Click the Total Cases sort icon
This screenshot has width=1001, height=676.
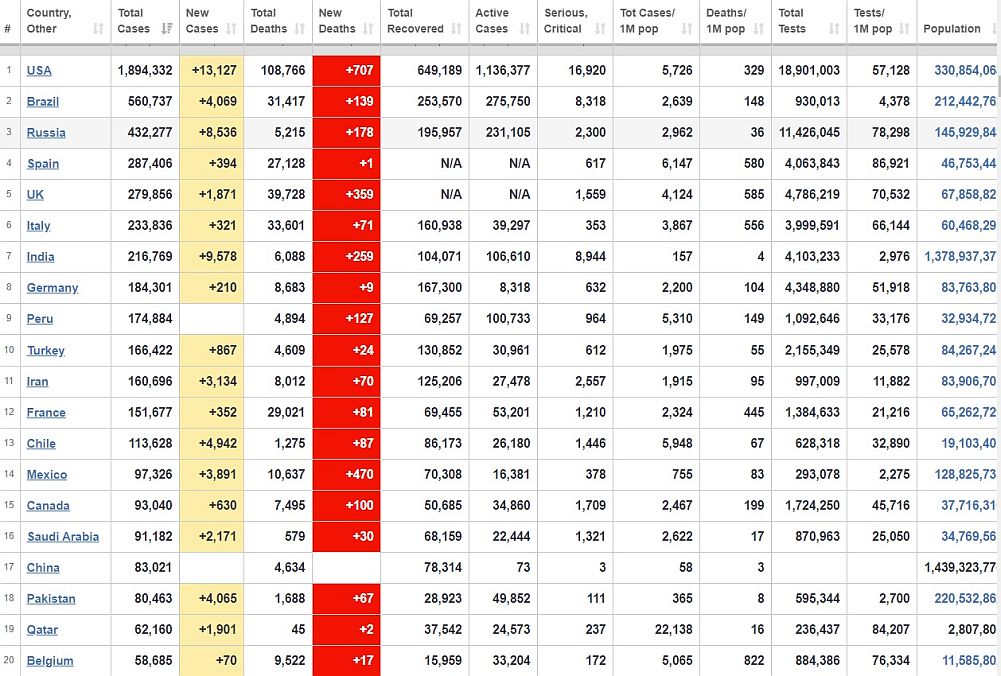[x=167, y=29]
